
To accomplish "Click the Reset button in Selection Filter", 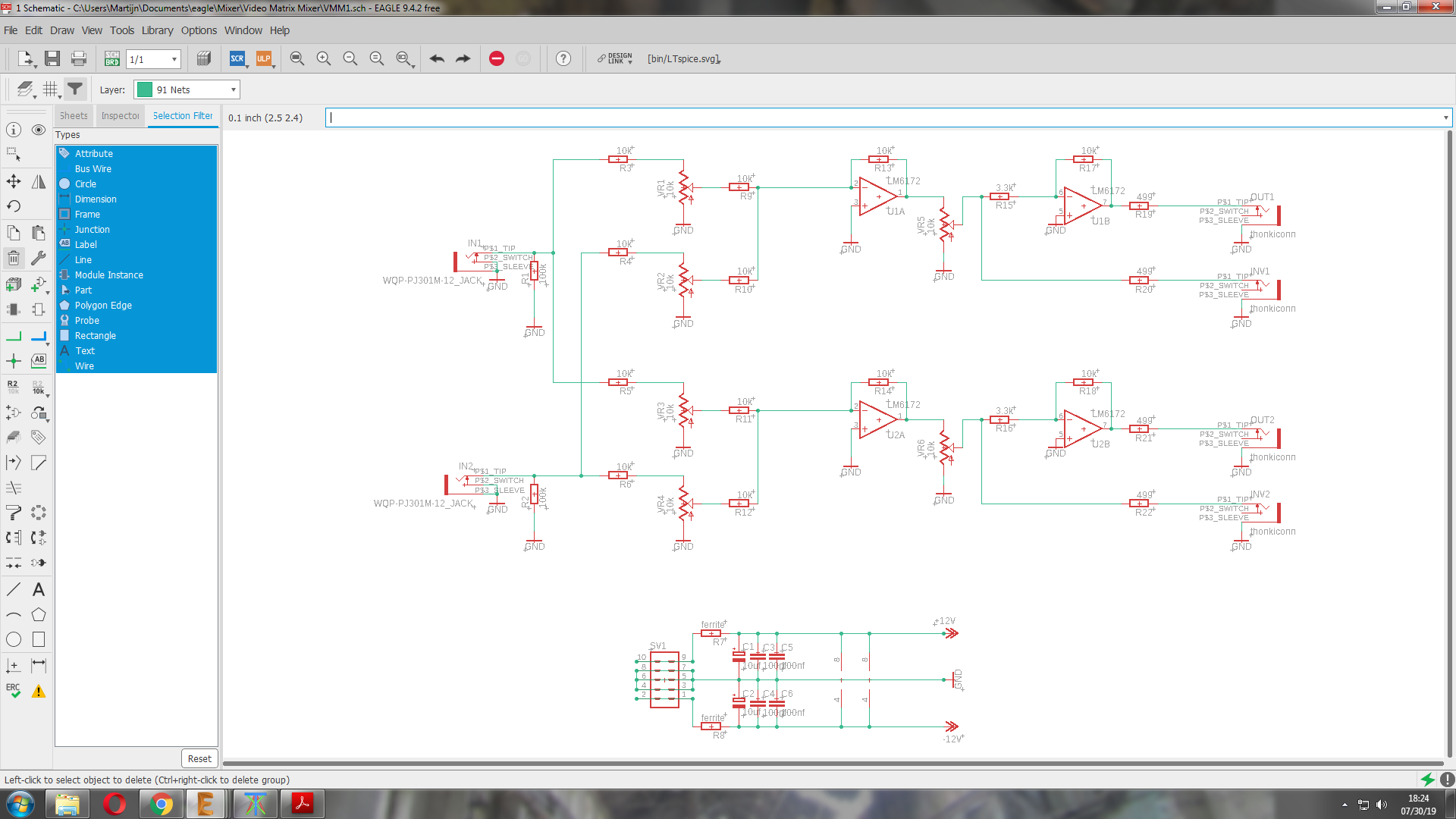I will pos(199,758).
